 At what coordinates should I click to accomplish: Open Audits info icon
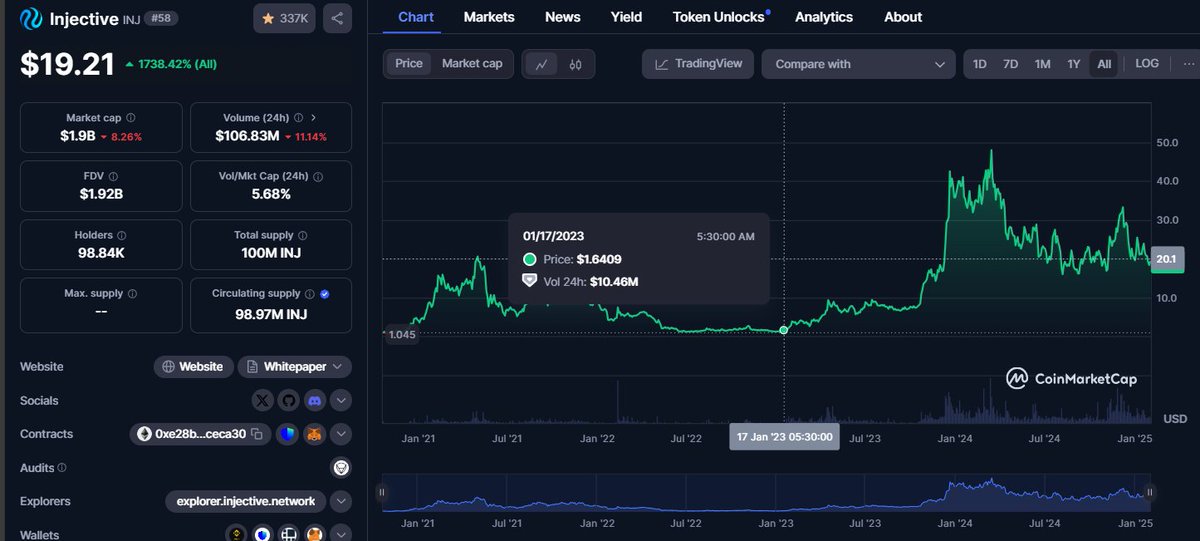click(x=62, y=468)
